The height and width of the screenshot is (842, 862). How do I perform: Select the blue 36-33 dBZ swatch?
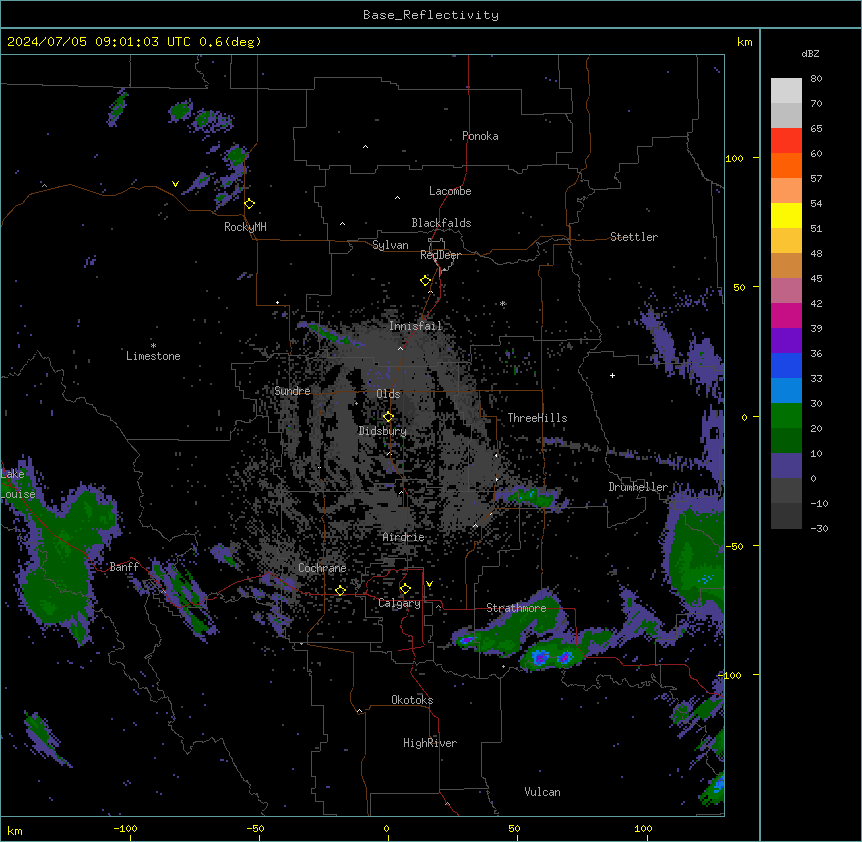(x=786, y=365)
